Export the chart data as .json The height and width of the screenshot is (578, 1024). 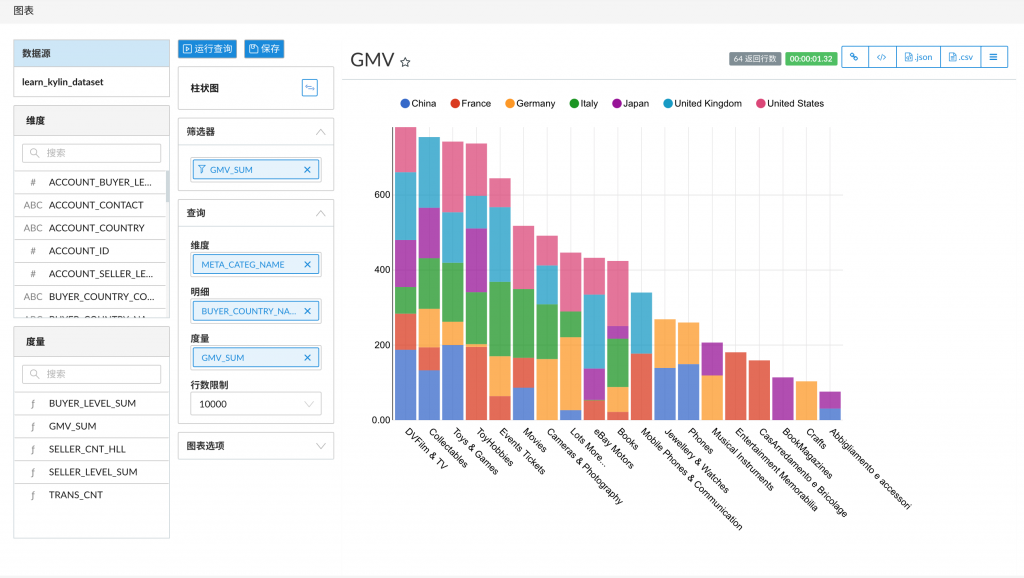[x=917, y=58]
